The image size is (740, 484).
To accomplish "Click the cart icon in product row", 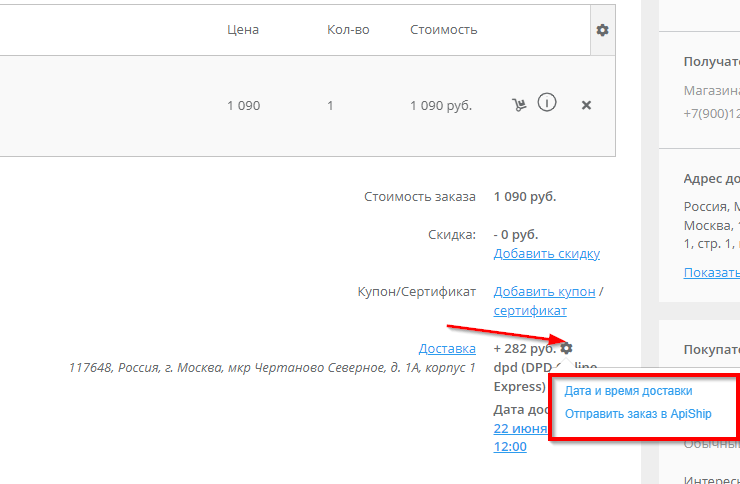I will 519,104.
